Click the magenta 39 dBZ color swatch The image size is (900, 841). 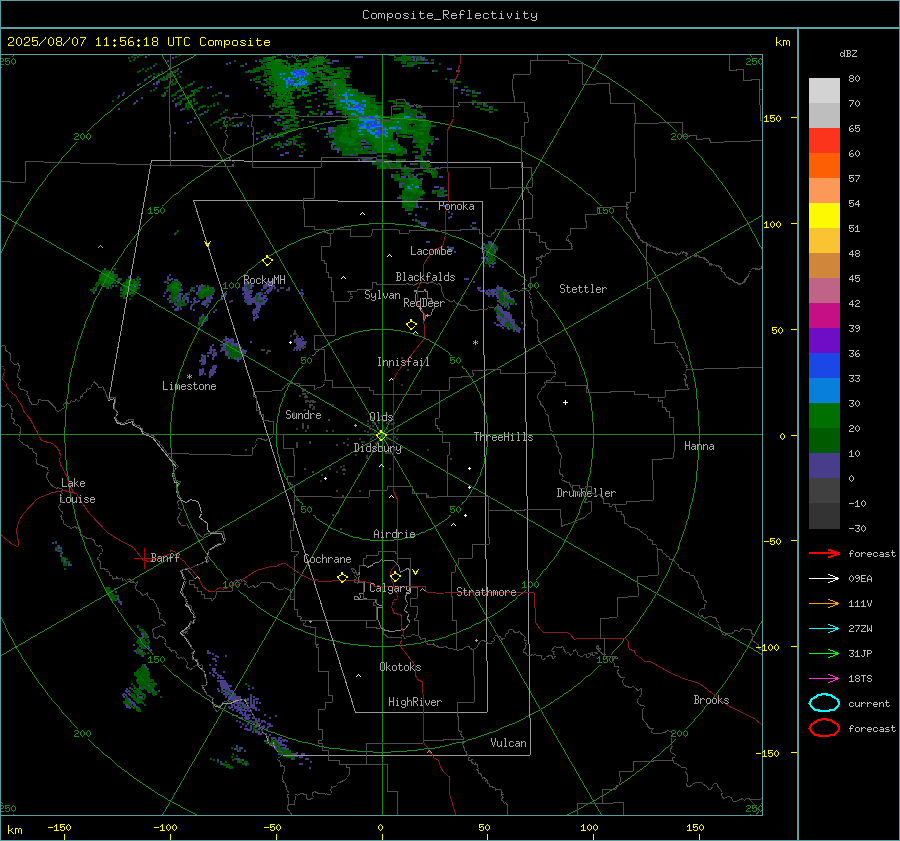[824, 316]
